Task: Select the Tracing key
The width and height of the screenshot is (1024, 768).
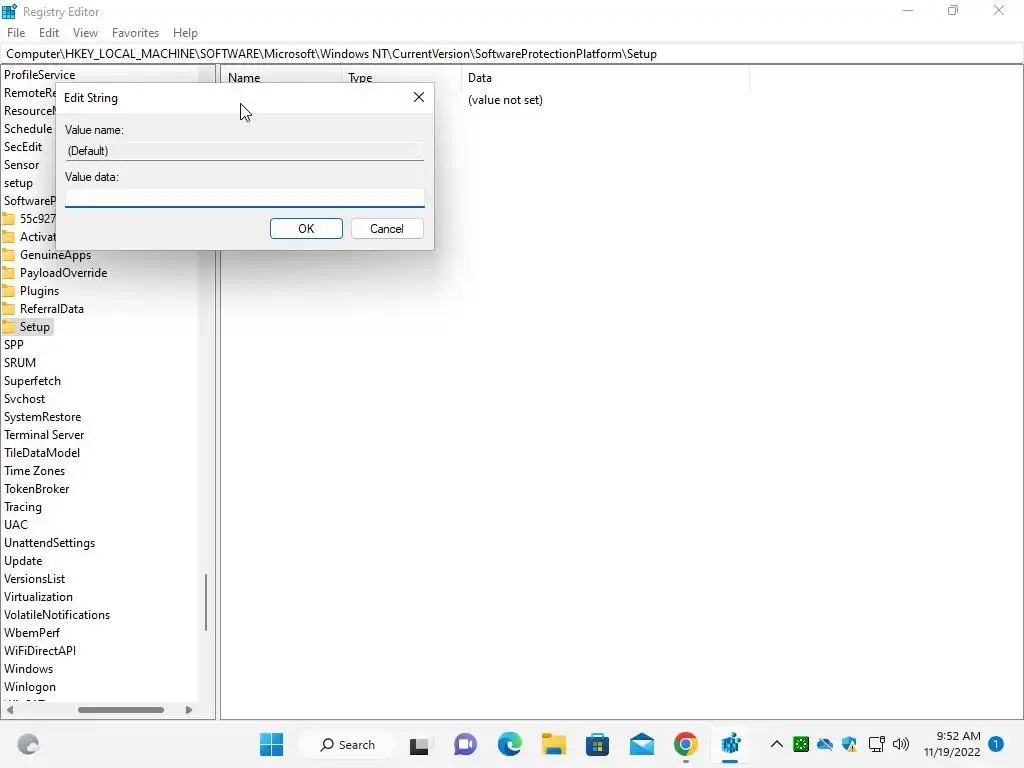Action: 23,507
